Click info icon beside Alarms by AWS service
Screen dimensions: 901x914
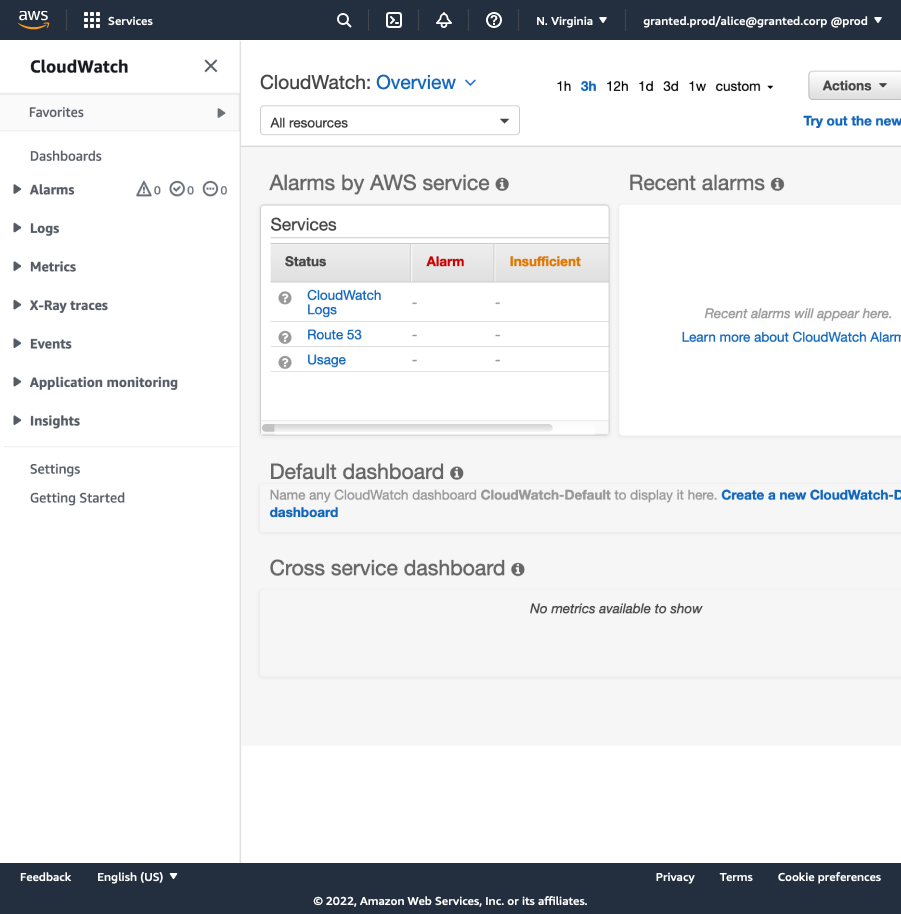[x=502, y=184]
